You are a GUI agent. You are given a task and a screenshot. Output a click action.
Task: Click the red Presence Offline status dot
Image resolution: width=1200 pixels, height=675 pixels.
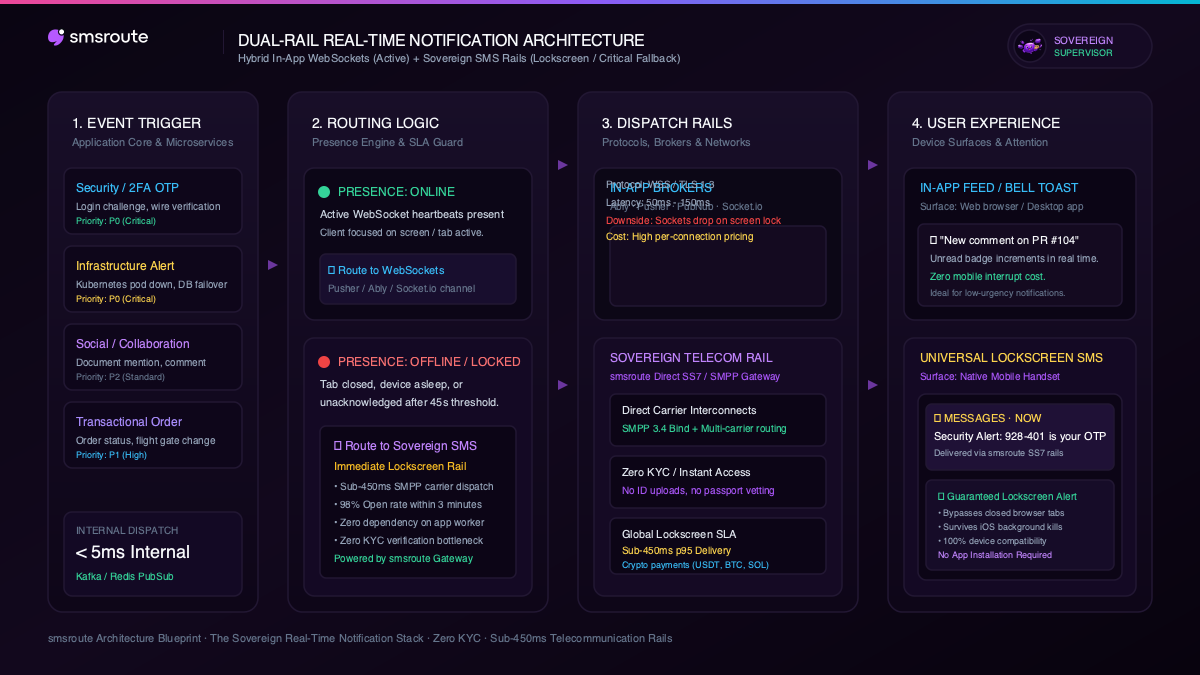(x=324, y=362)
